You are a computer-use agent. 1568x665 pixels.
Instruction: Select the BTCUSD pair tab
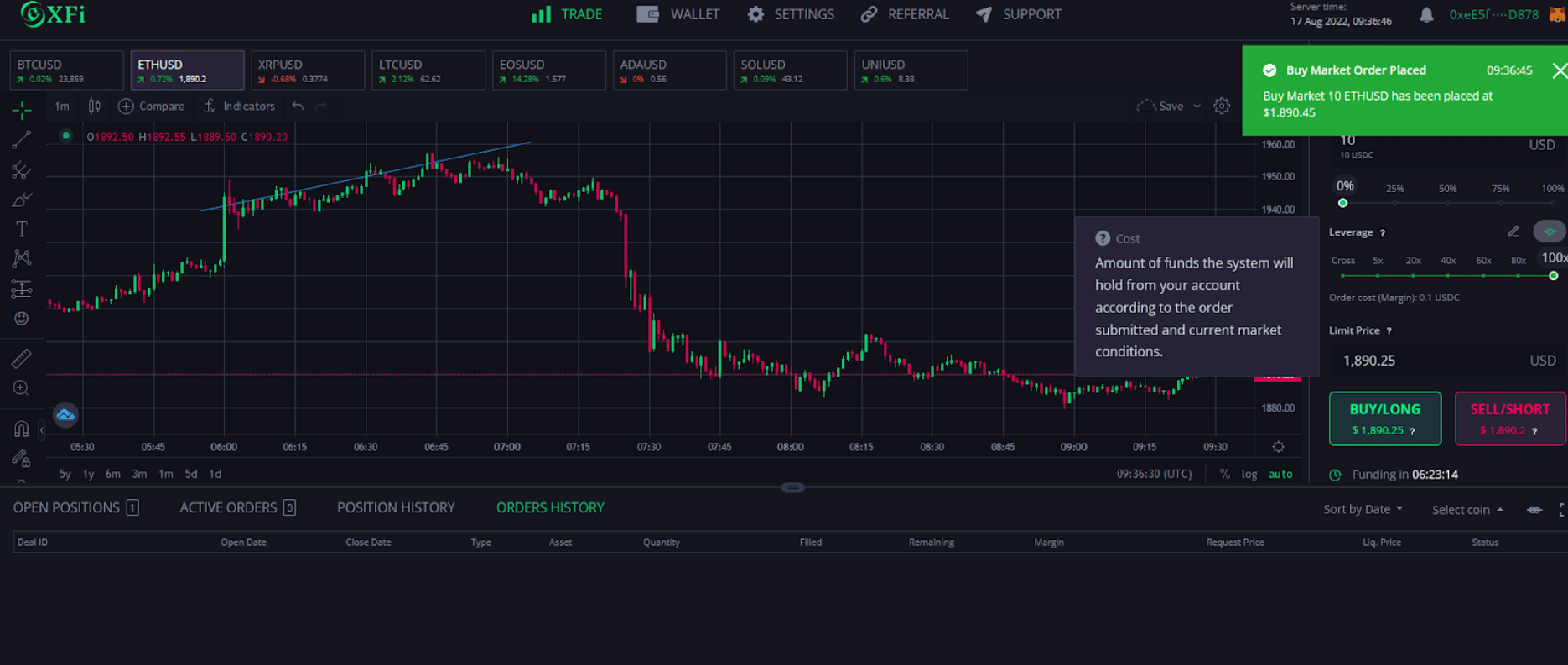[66, 70]
